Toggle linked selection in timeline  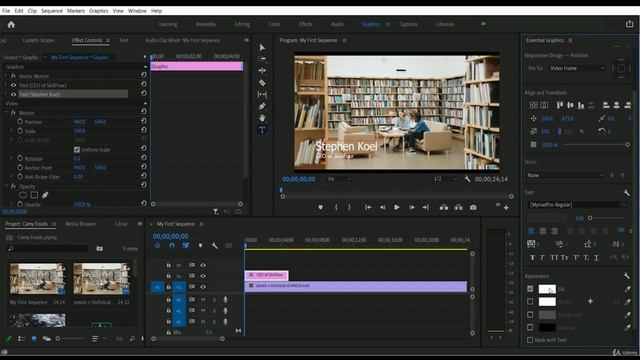pos(186,245)
